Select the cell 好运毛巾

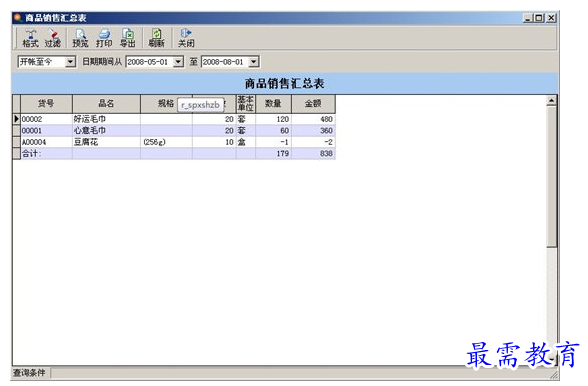[106, 119]
